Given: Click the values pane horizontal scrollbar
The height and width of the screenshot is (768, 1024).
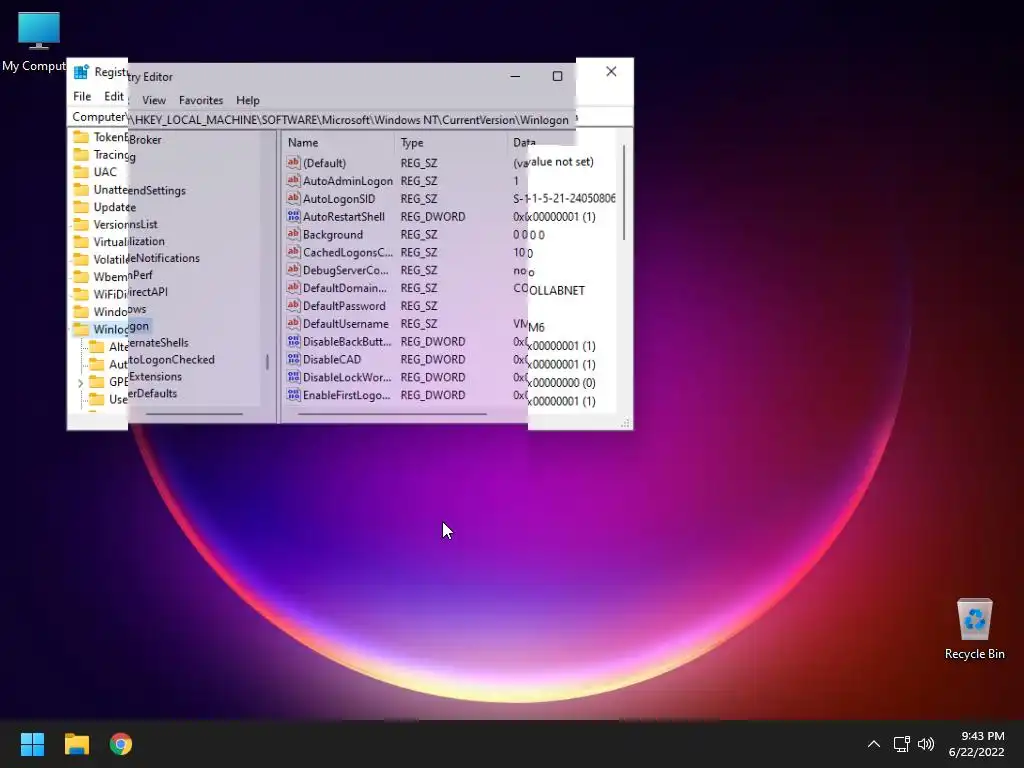Looking at the screenshot, I should pos(392,413).
